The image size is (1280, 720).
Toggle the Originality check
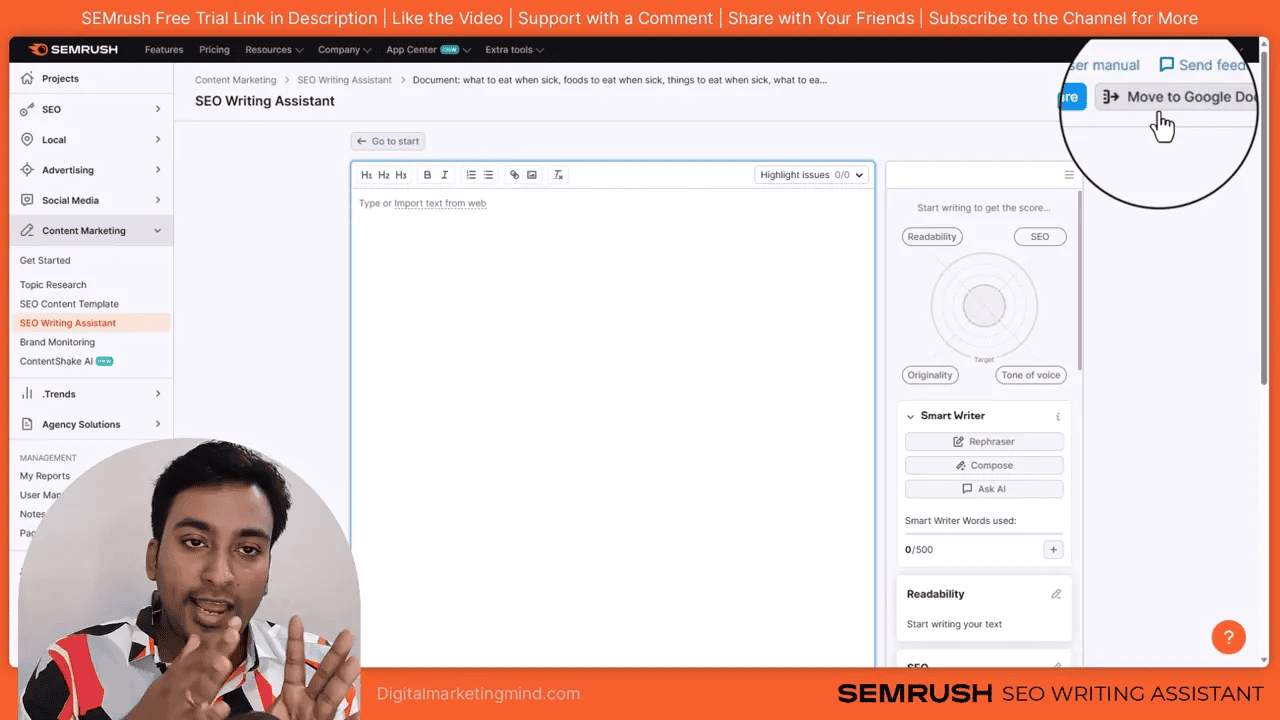(929, 374)
